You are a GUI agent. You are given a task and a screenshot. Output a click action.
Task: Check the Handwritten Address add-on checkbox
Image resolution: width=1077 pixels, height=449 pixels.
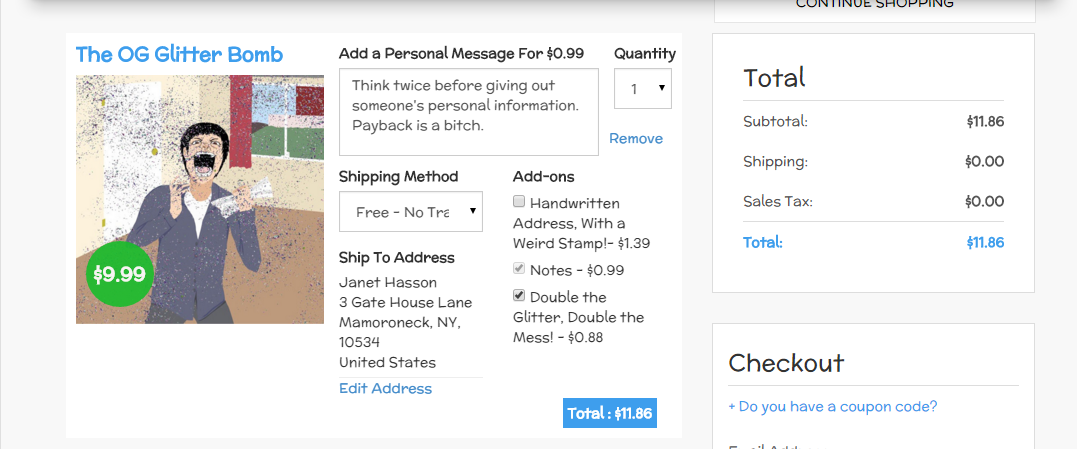pos(519,202)
